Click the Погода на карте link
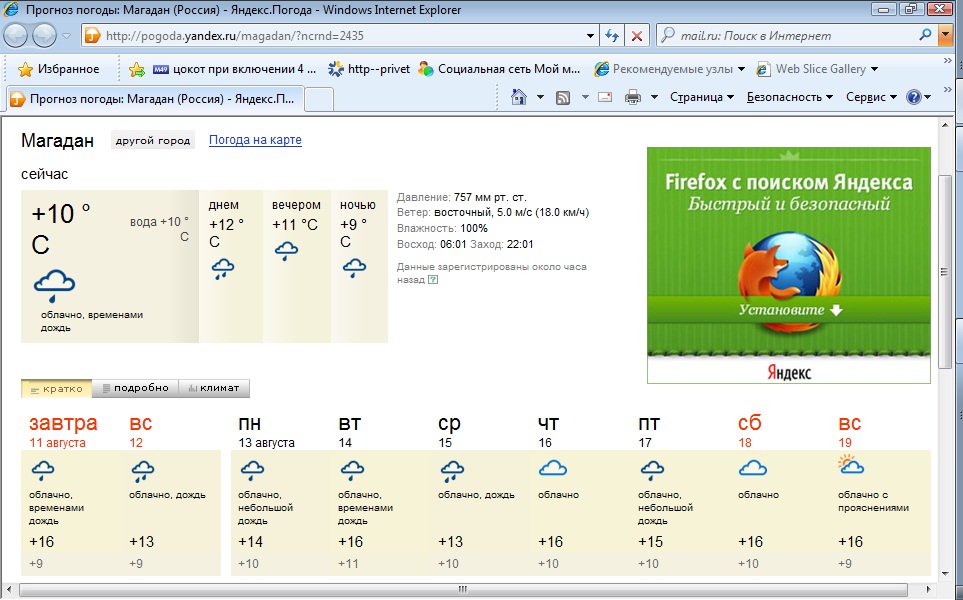 click(255, 140)
